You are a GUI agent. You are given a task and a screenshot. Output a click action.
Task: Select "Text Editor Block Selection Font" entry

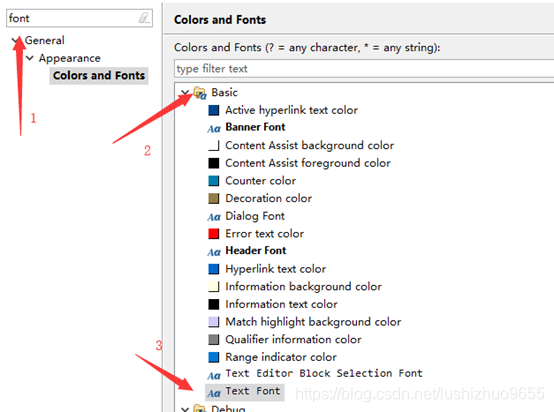[x=324, y=374]
